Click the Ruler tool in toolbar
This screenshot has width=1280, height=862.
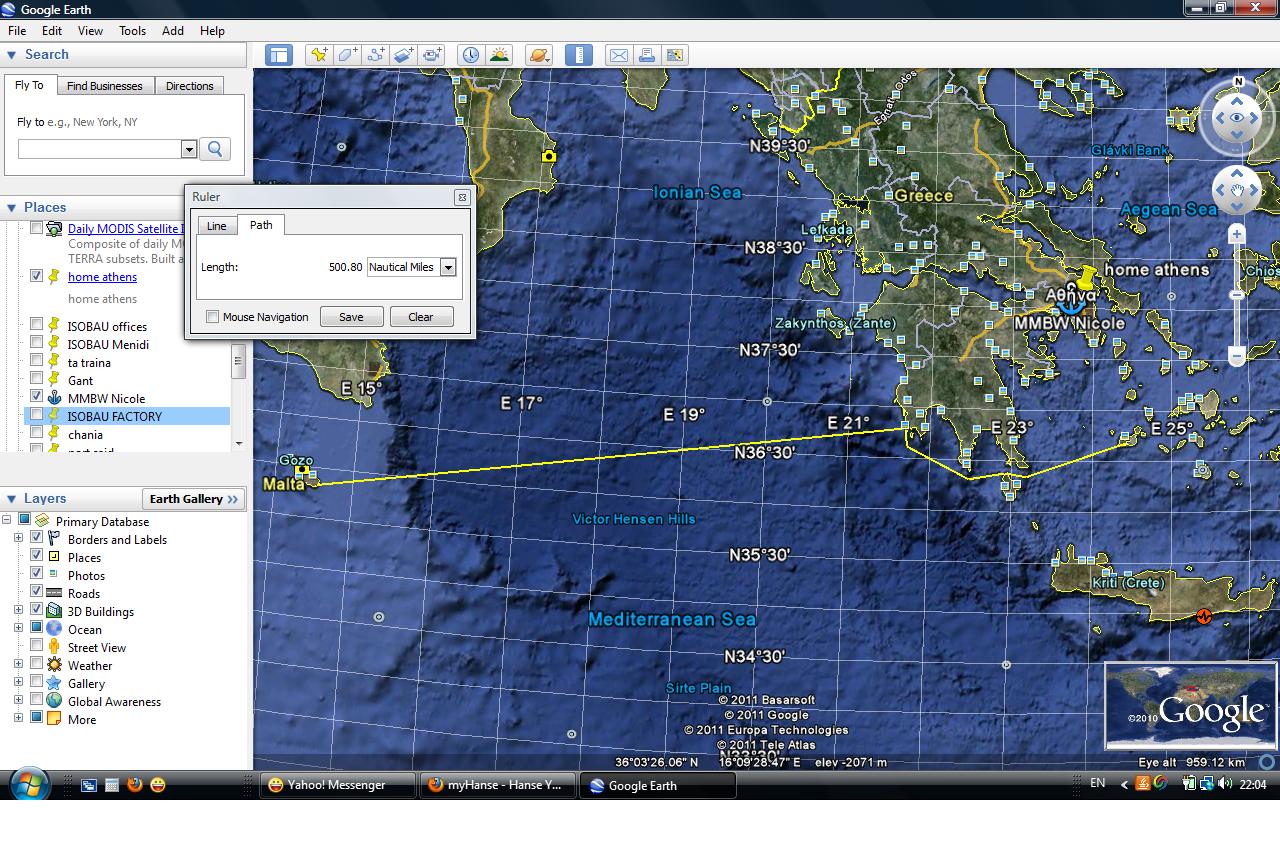pos(579,55)
